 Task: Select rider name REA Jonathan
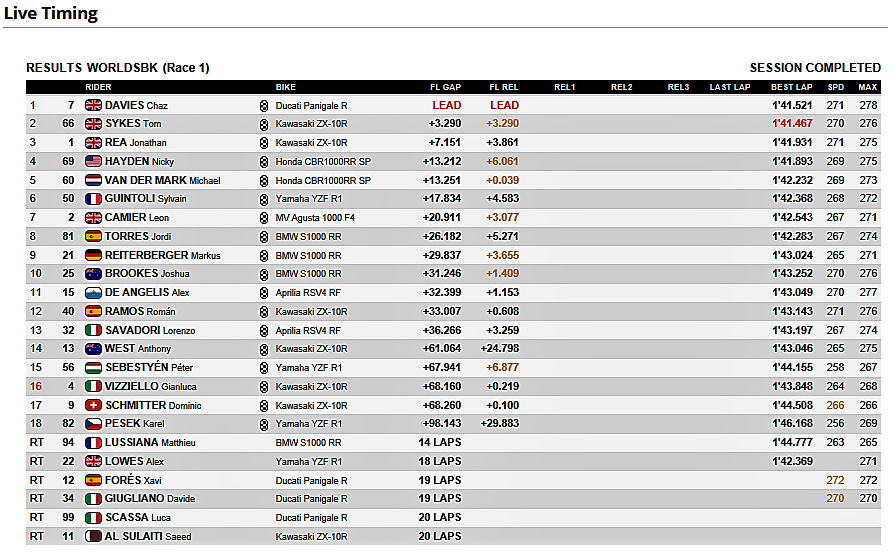[x=136, y=142]
